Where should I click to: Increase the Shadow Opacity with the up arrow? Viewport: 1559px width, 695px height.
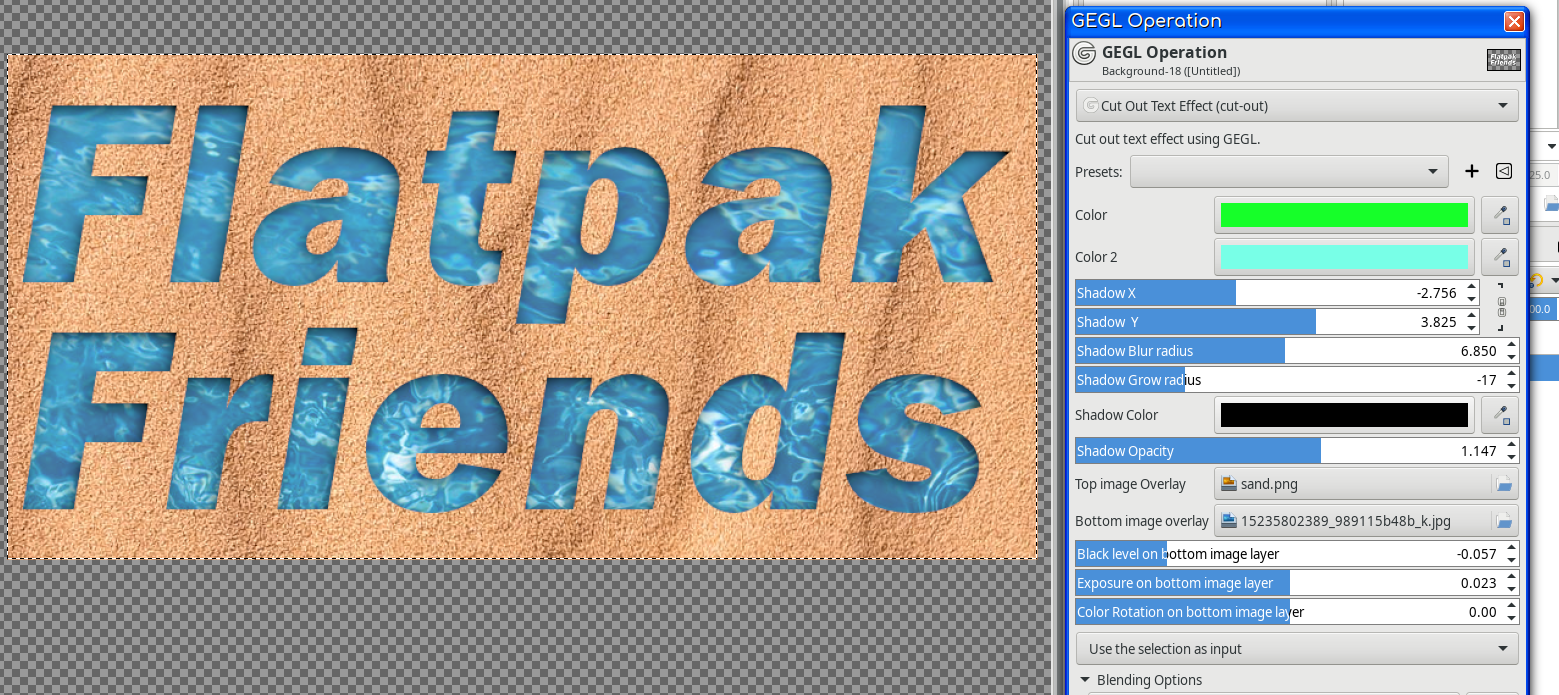(1511, 445)
